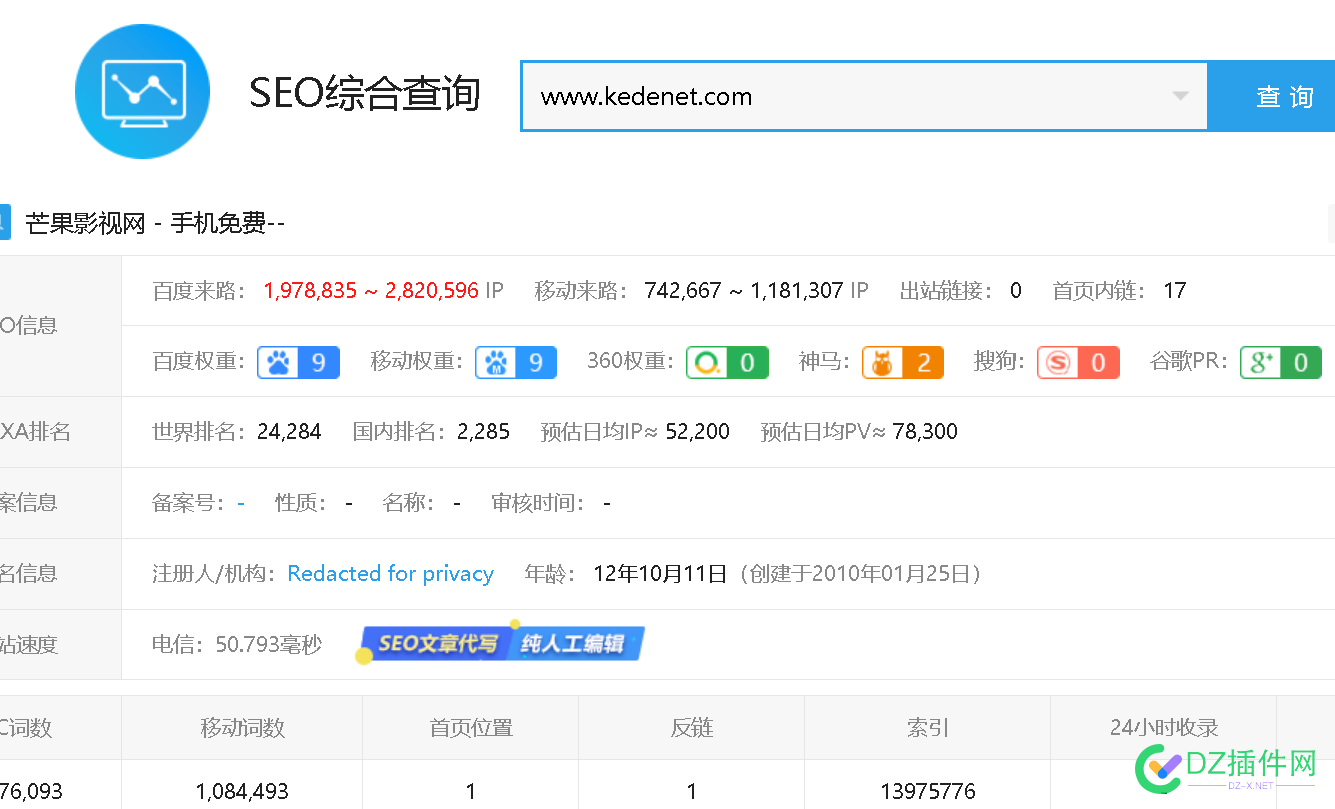1335x809 pixels.
Task: Click the 移动来路 742,667 ~ 1,181,307 value
Action: 744,291
